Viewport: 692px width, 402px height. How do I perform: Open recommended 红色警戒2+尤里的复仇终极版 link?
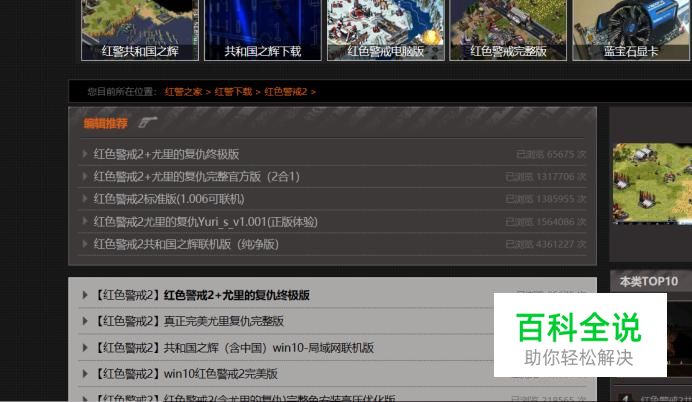(x=166, y=154)
